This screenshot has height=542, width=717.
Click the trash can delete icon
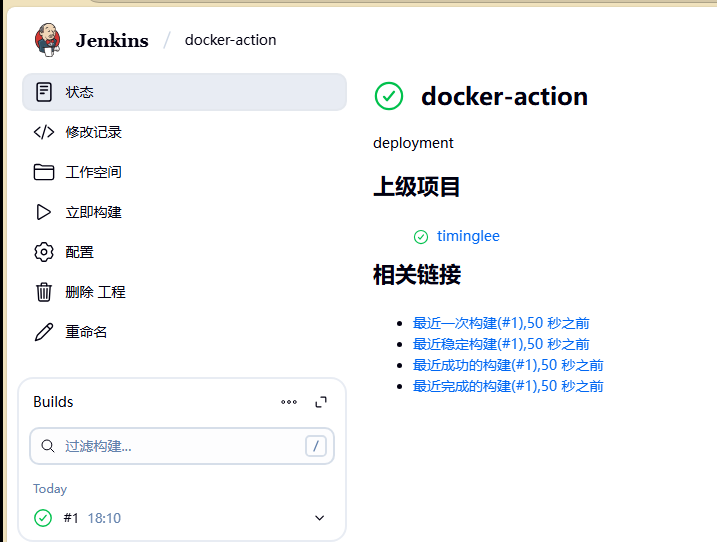coord(44,292)
